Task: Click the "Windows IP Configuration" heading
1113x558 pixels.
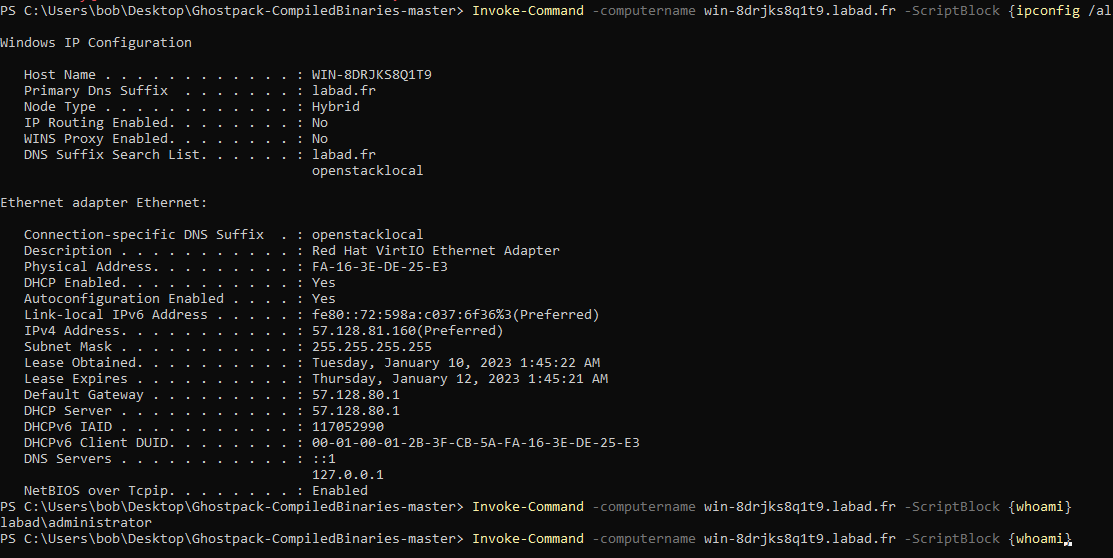Action: point(96,43)
